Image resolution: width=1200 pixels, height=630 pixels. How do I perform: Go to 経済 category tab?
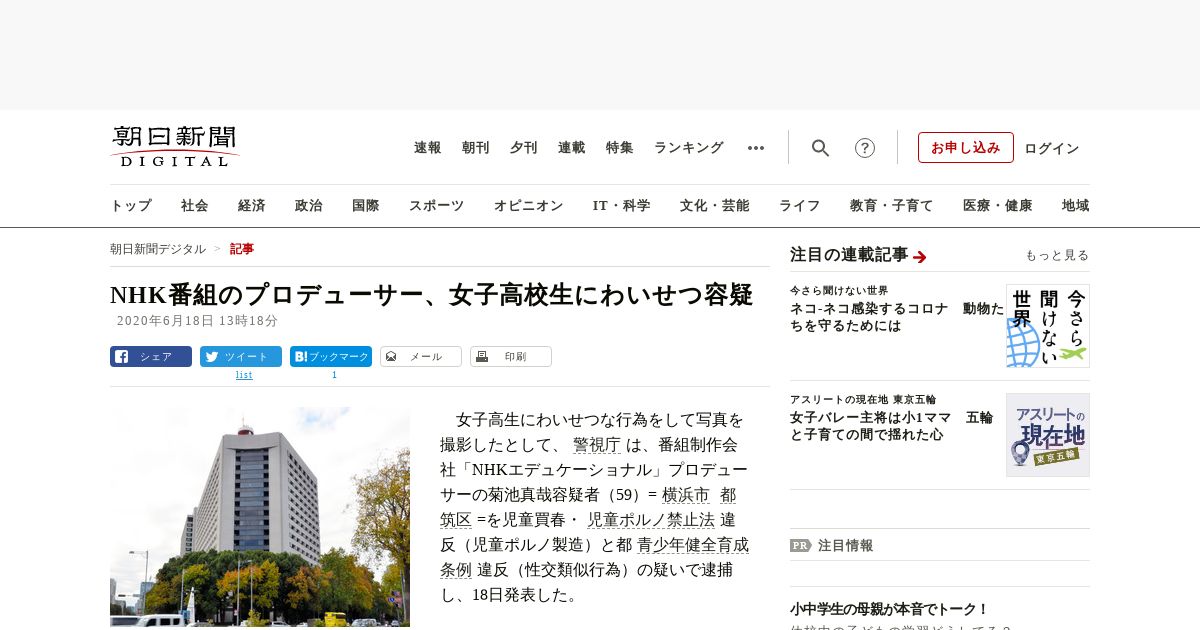point(252,206)
